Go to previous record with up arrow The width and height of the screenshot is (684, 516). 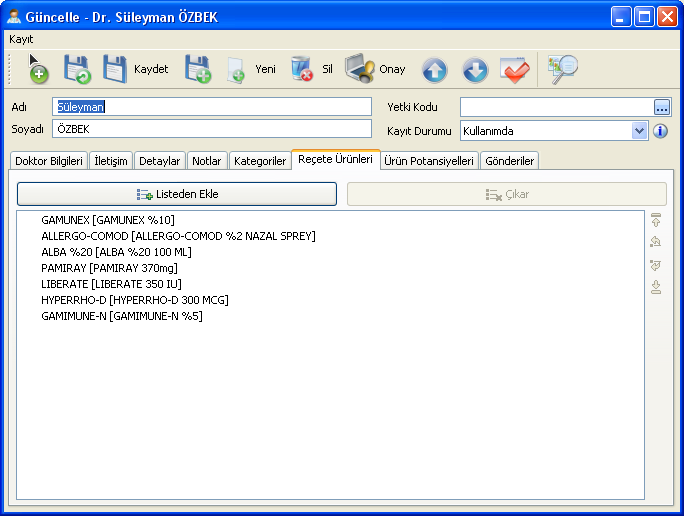click(434, 70)
